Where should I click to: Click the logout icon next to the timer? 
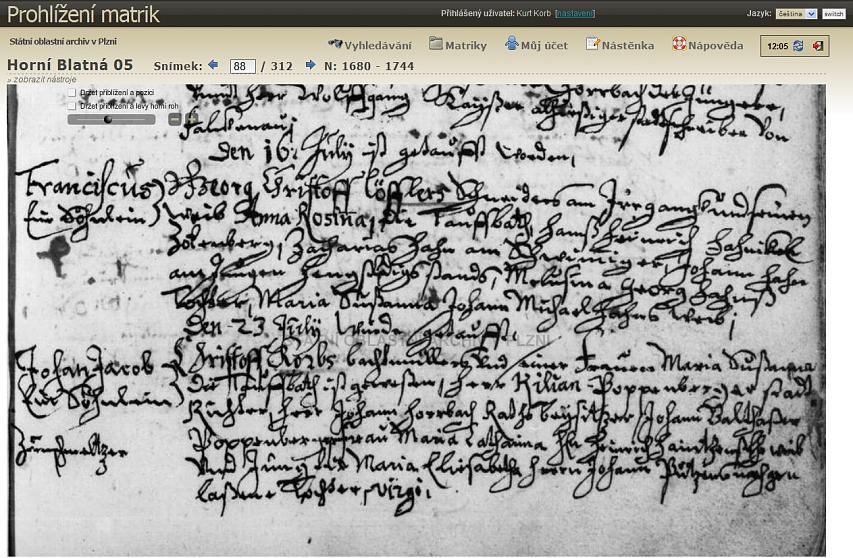817,46
